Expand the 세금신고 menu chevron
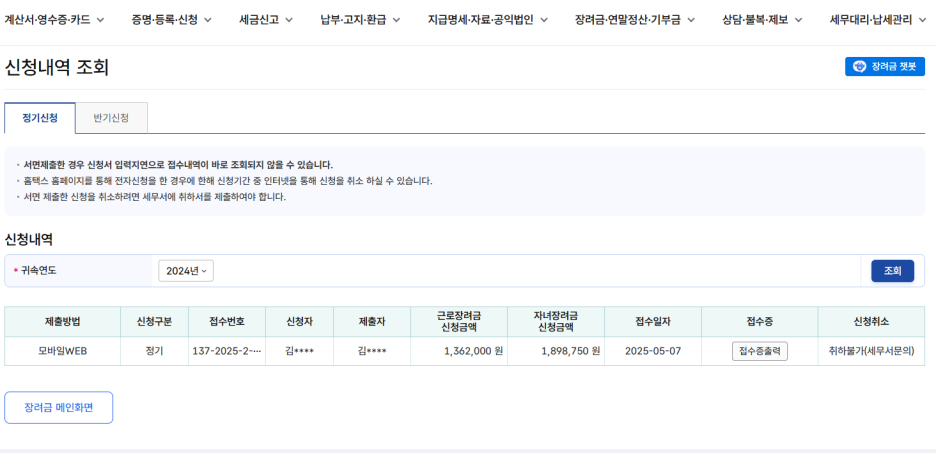Image resolution: width=936 pixels, height=453 pixels. 289,19
